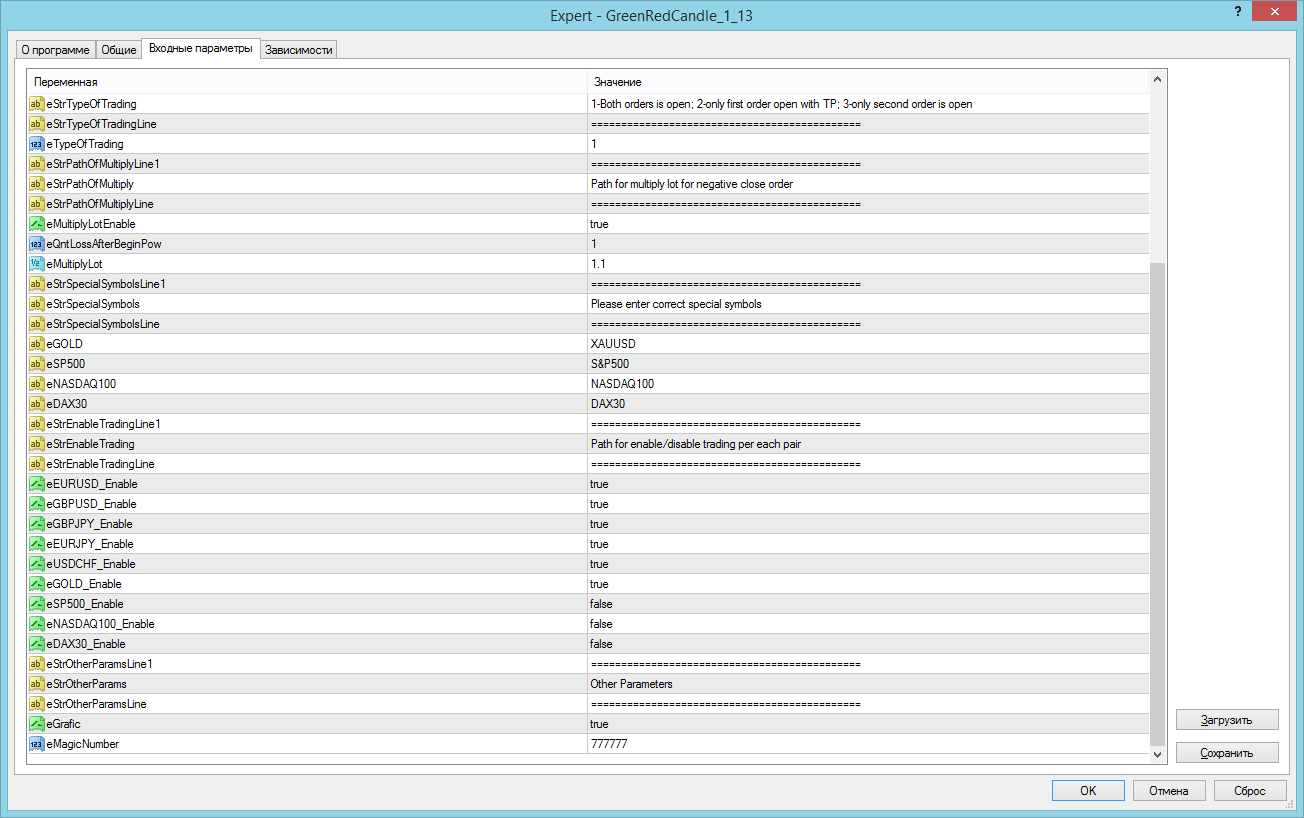
Task: Click the bool icon beside eUSDCHF_Enable
Action: click(x=37, y=564)
